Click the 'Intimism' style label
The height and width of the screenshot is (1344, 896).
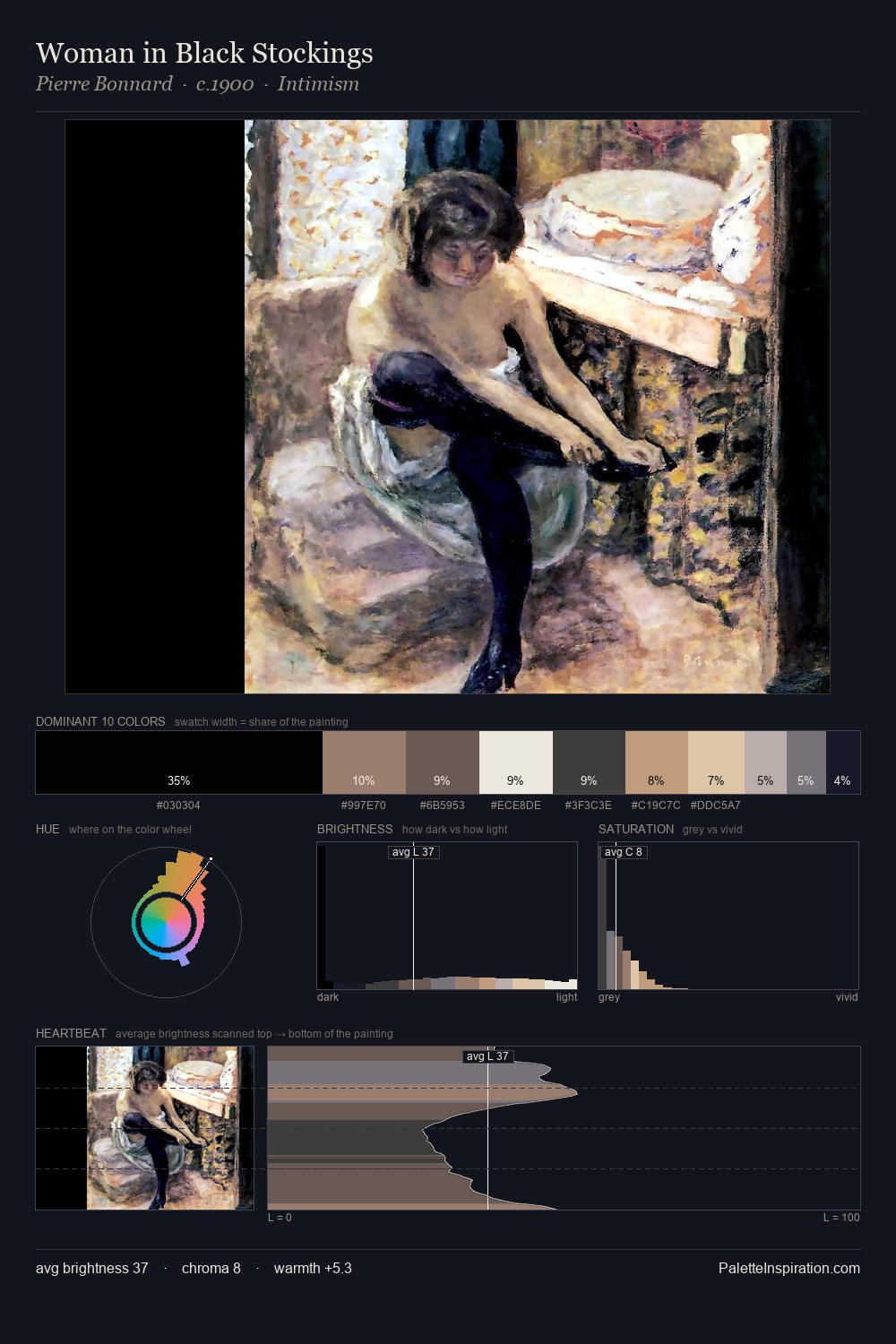pos(318,84)
